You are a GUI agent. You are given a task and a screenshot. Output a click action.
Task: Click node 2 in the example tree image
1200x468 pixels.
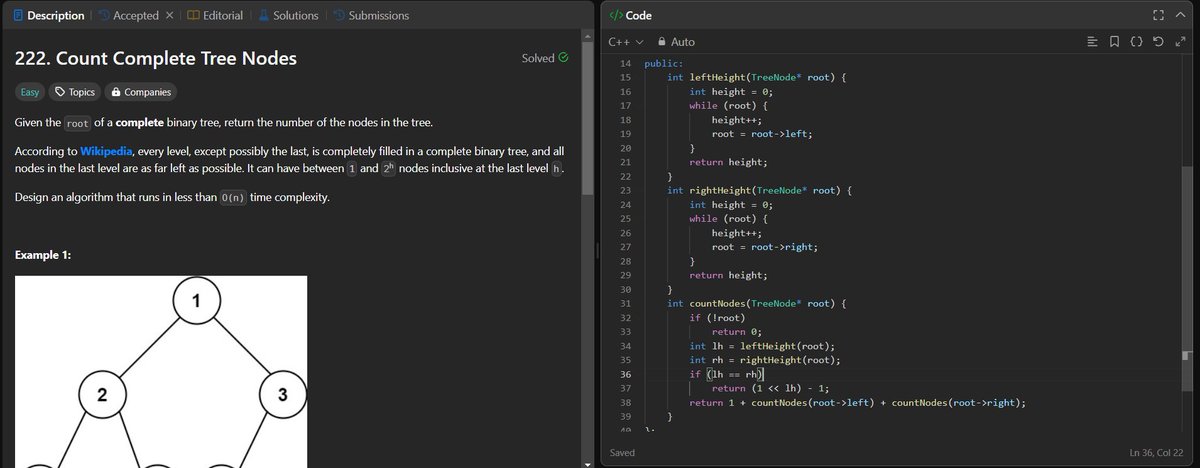101,395
